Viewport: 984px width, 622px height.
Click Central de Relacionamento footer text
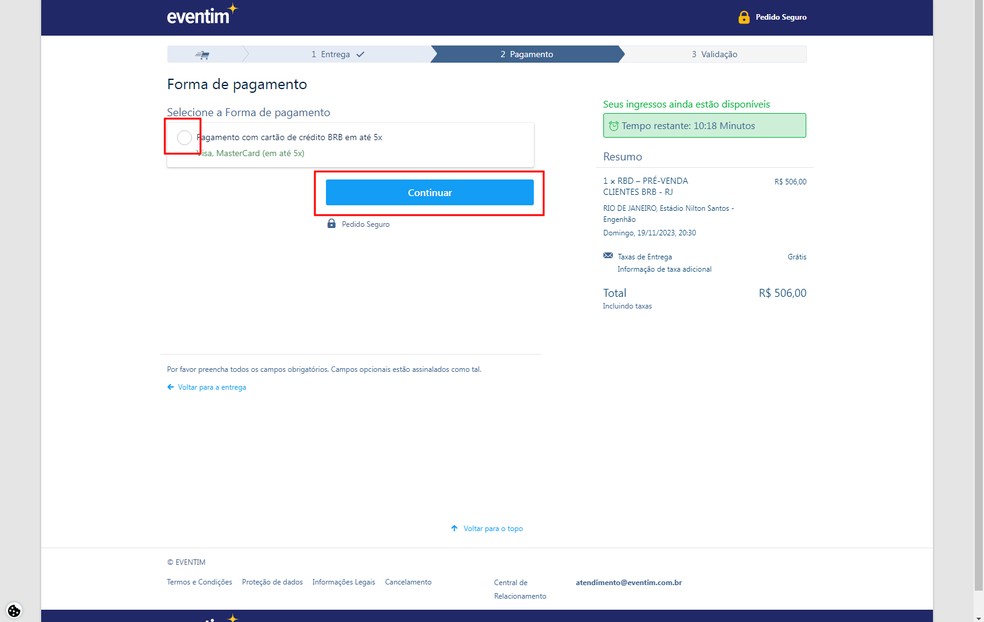(520, 589)
